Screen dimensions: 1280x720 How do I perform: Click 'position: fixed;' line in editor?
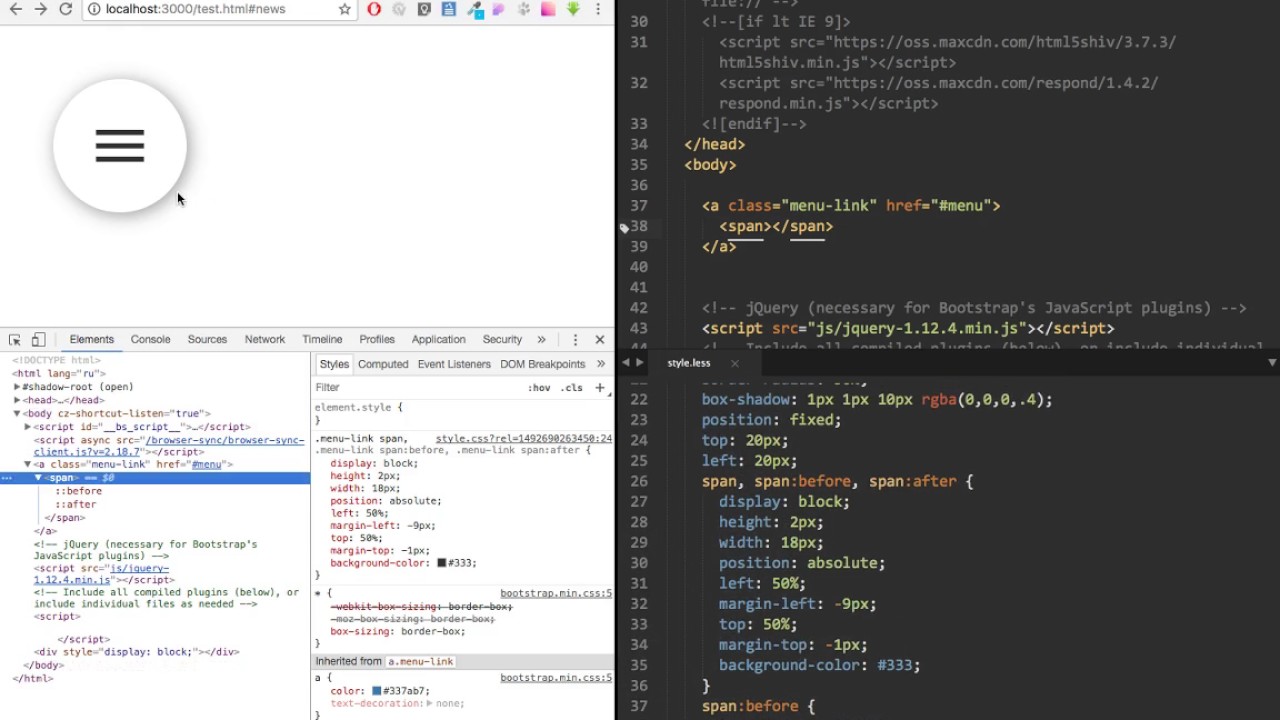tap(769, 420)
